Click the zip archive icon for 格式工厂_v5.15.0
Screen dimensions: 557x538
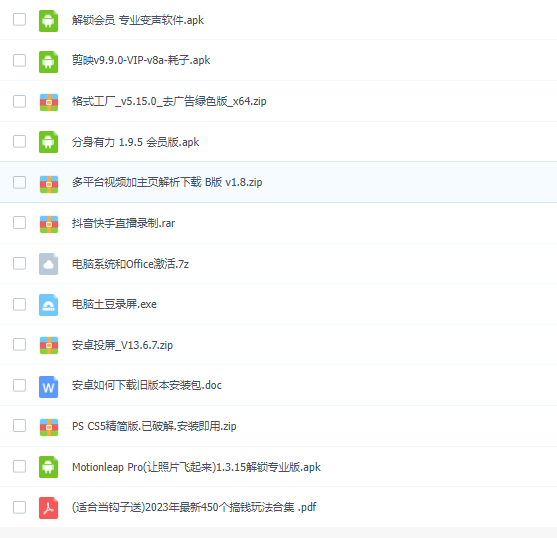49,102
